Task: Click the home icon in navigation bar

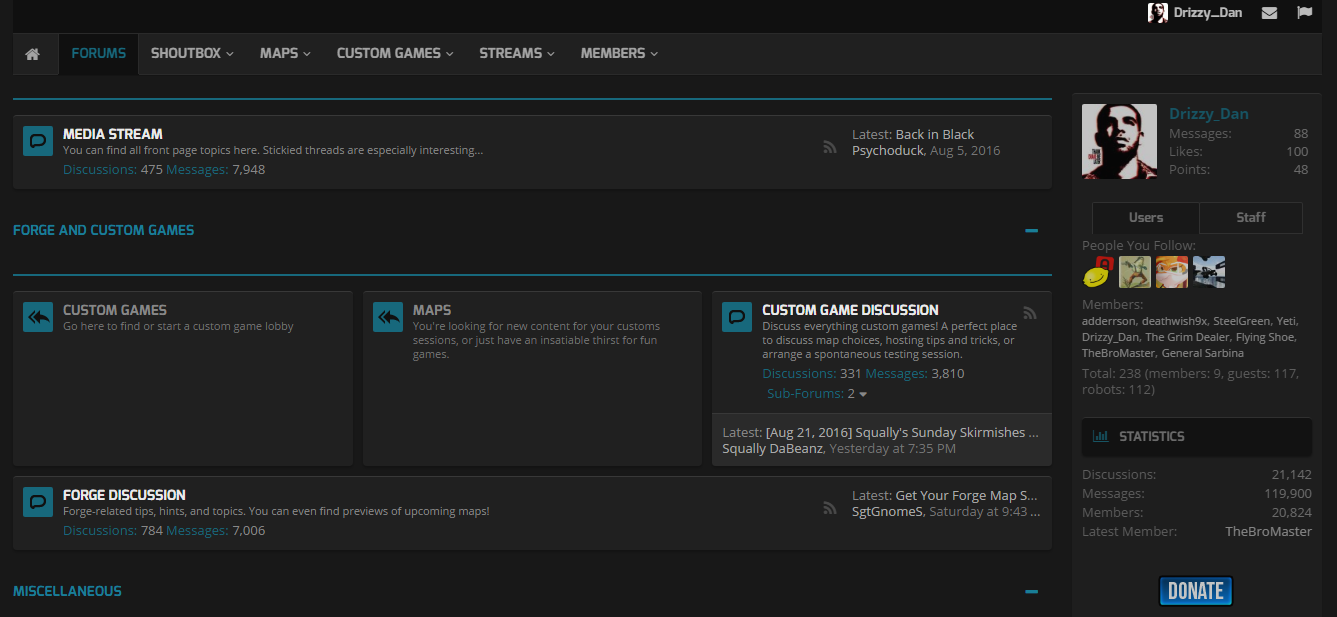Action: click(x=33, y=54)
